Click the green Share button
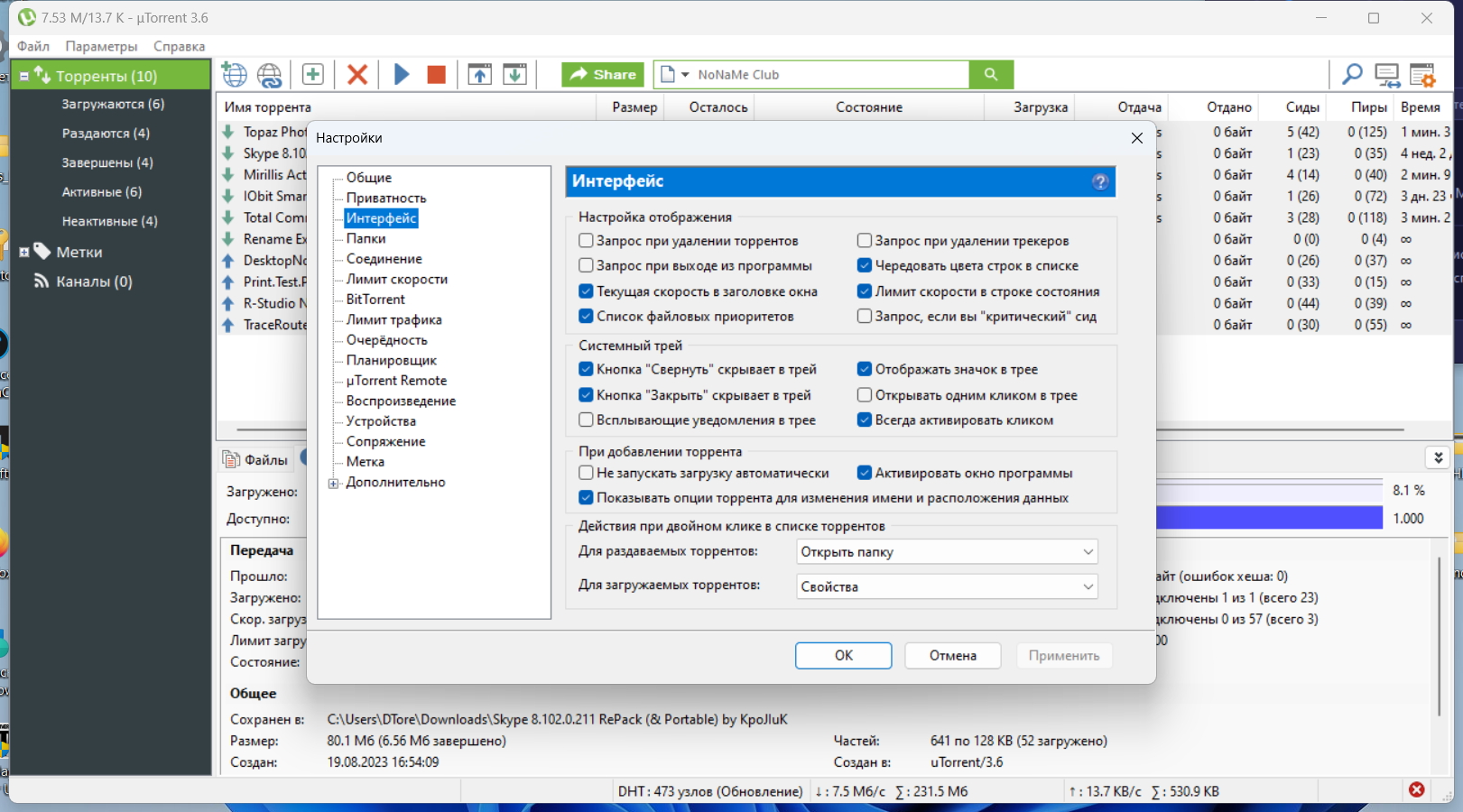This screenshot has height=812, width=1463. coord(603,75)
